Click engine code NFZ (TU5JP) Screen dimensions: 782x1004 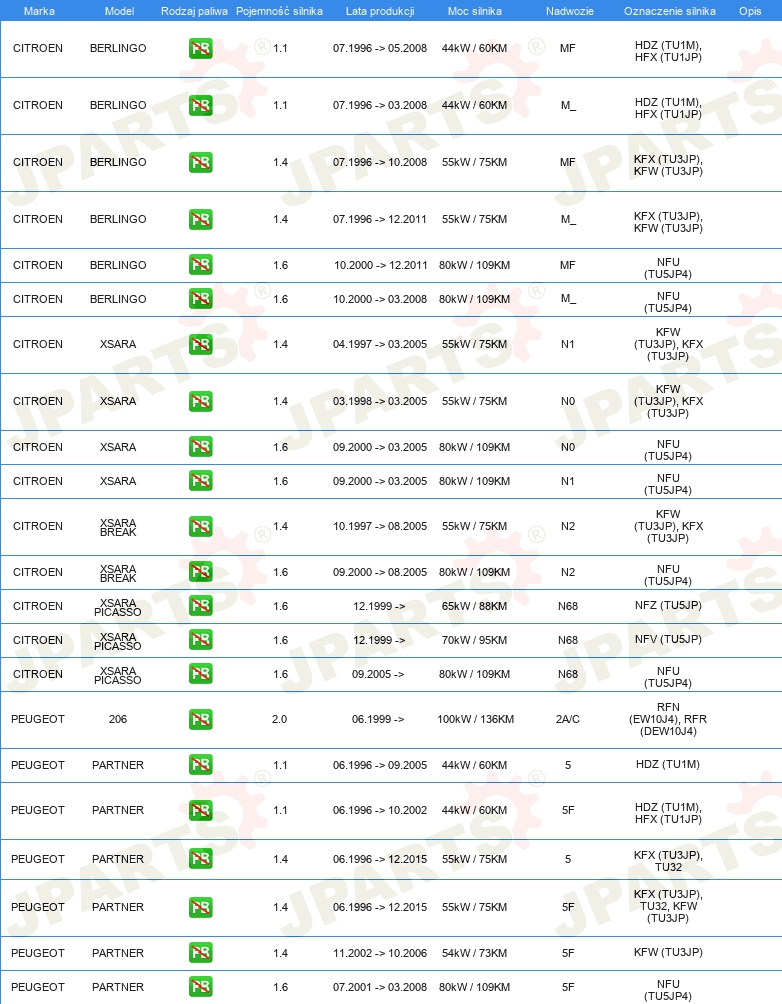coord(668,605)
